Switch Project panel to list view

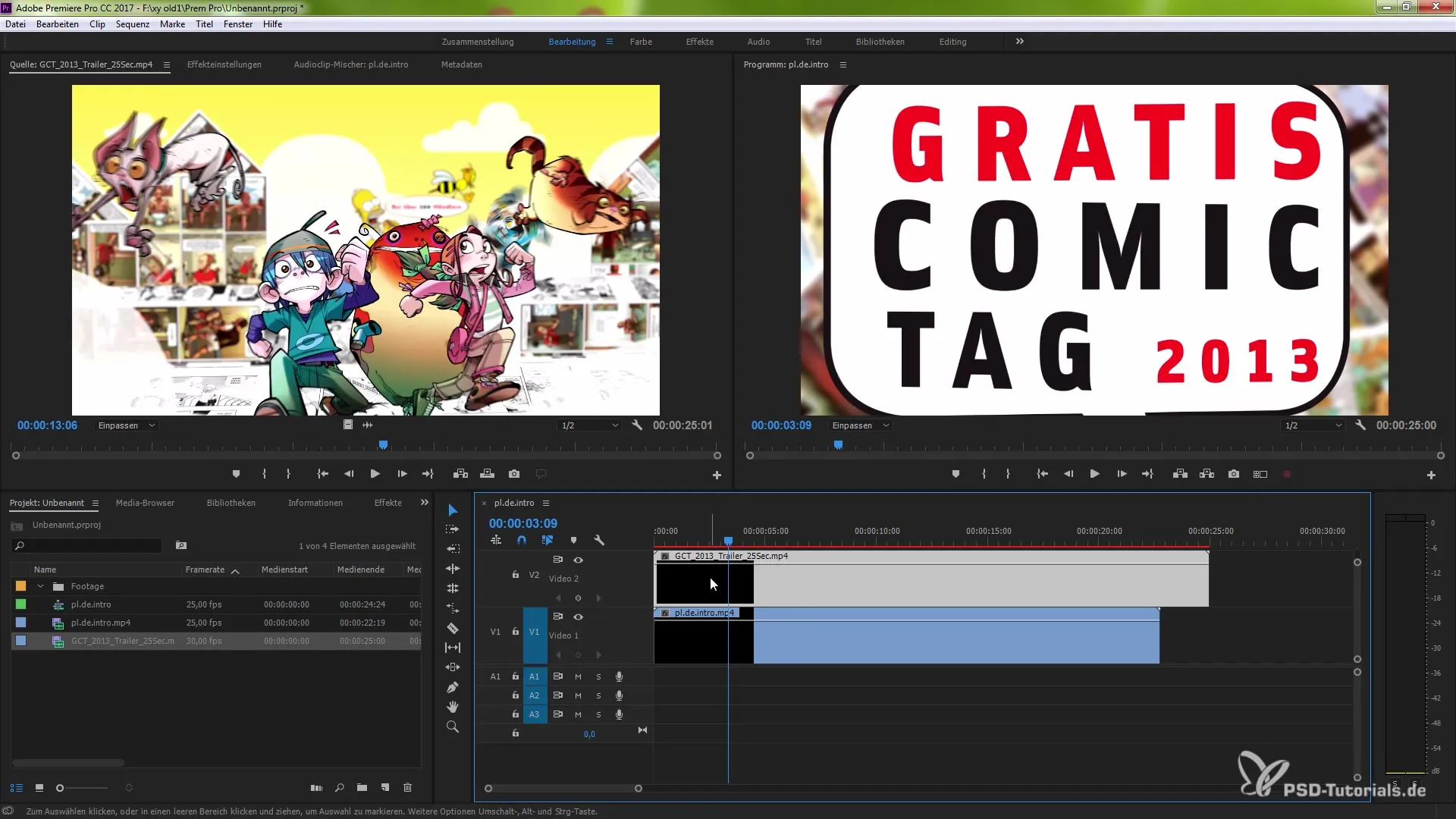coord(17,788)
